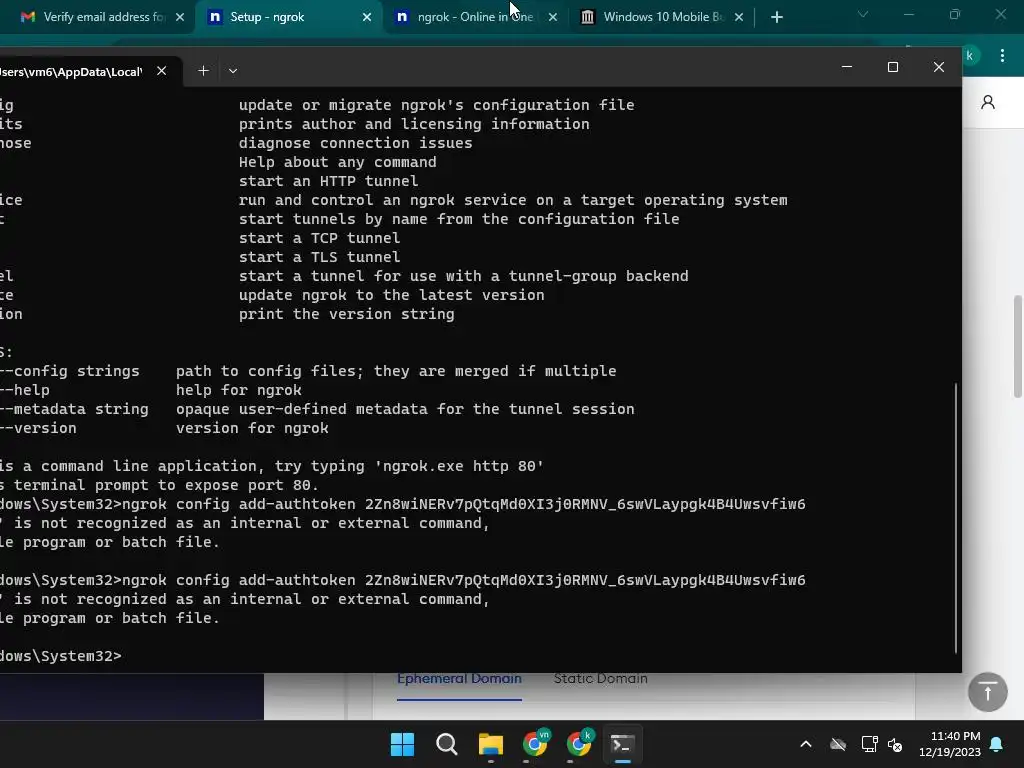Open Chrome's three-dot menu
1024x768 pixels.
1002,56
